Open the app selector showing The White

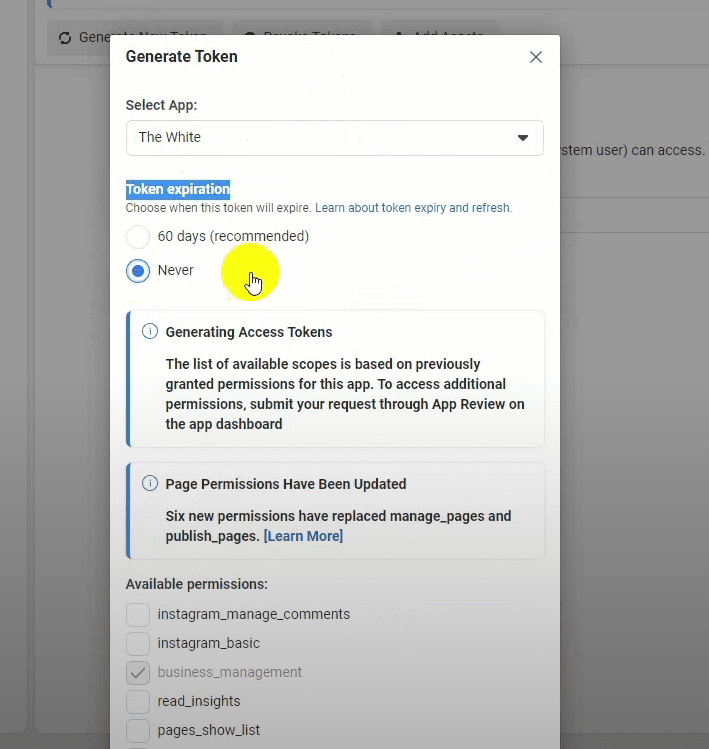click(x=334, y=138)
